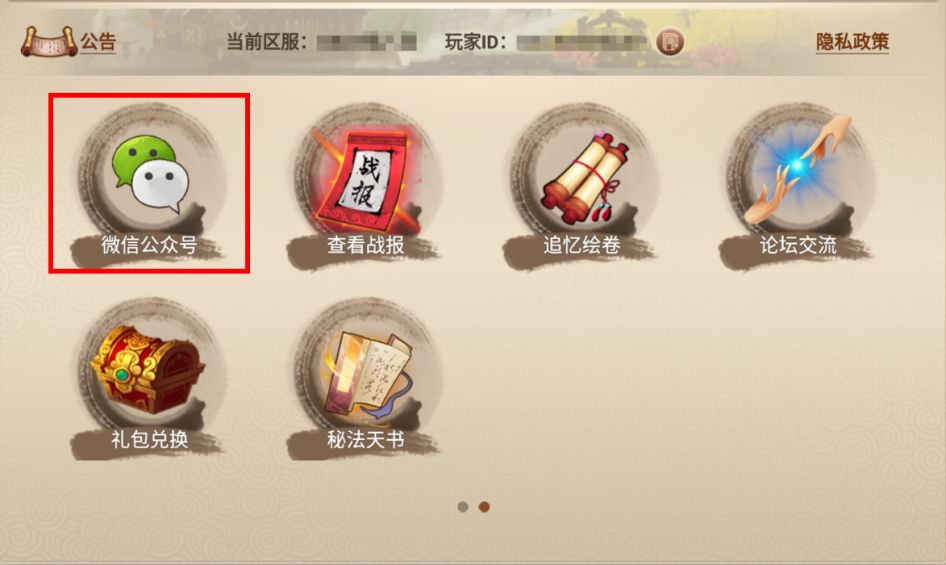Select the second highlighted page dot
The image size is (946, 565).
(x=484, y=506)
